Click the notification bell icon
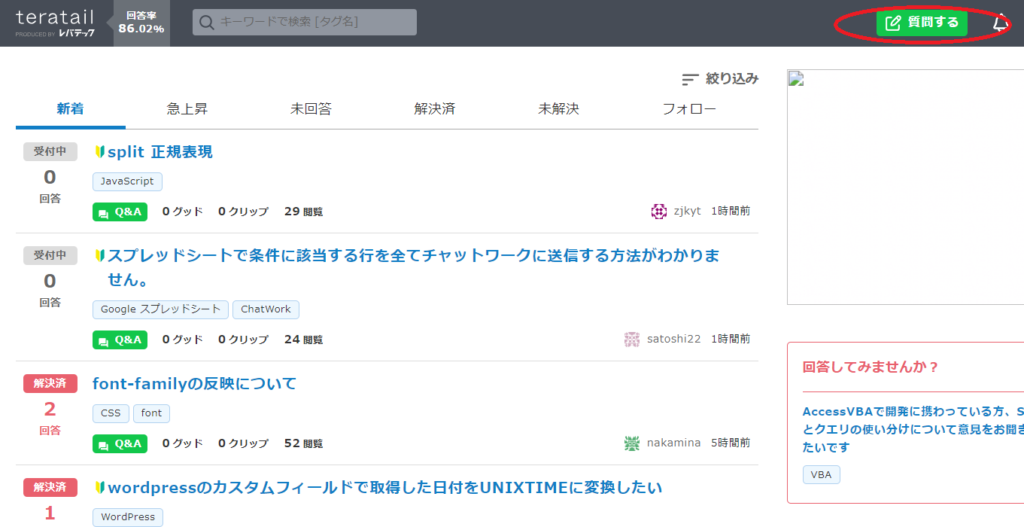Image resolution: width=1024 pixels, height=527 pixels. (1000, 23)
